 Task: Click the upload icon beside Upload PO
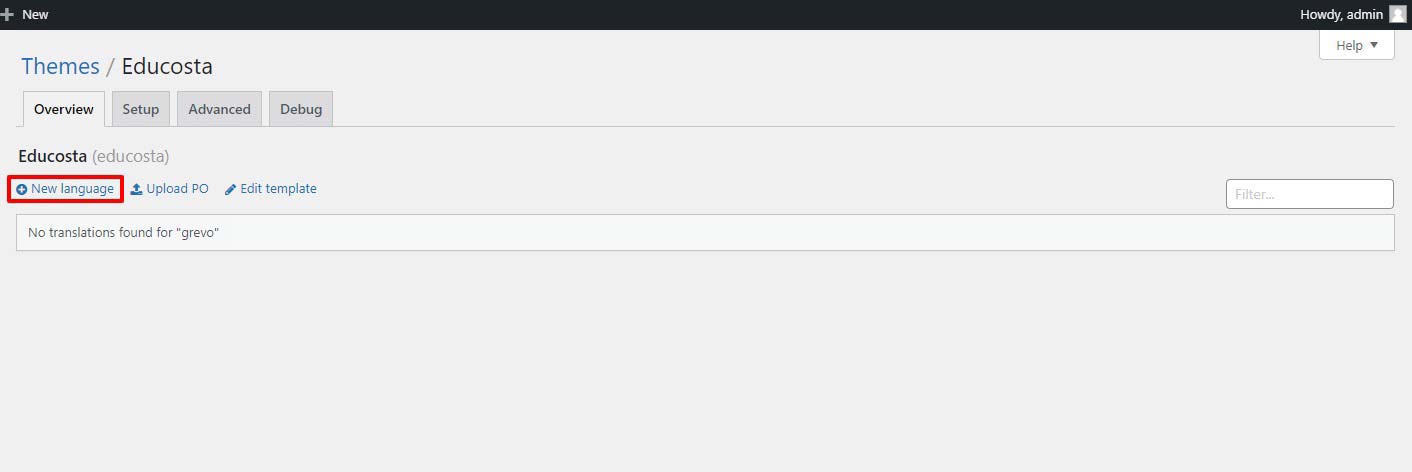coord(136,188)
